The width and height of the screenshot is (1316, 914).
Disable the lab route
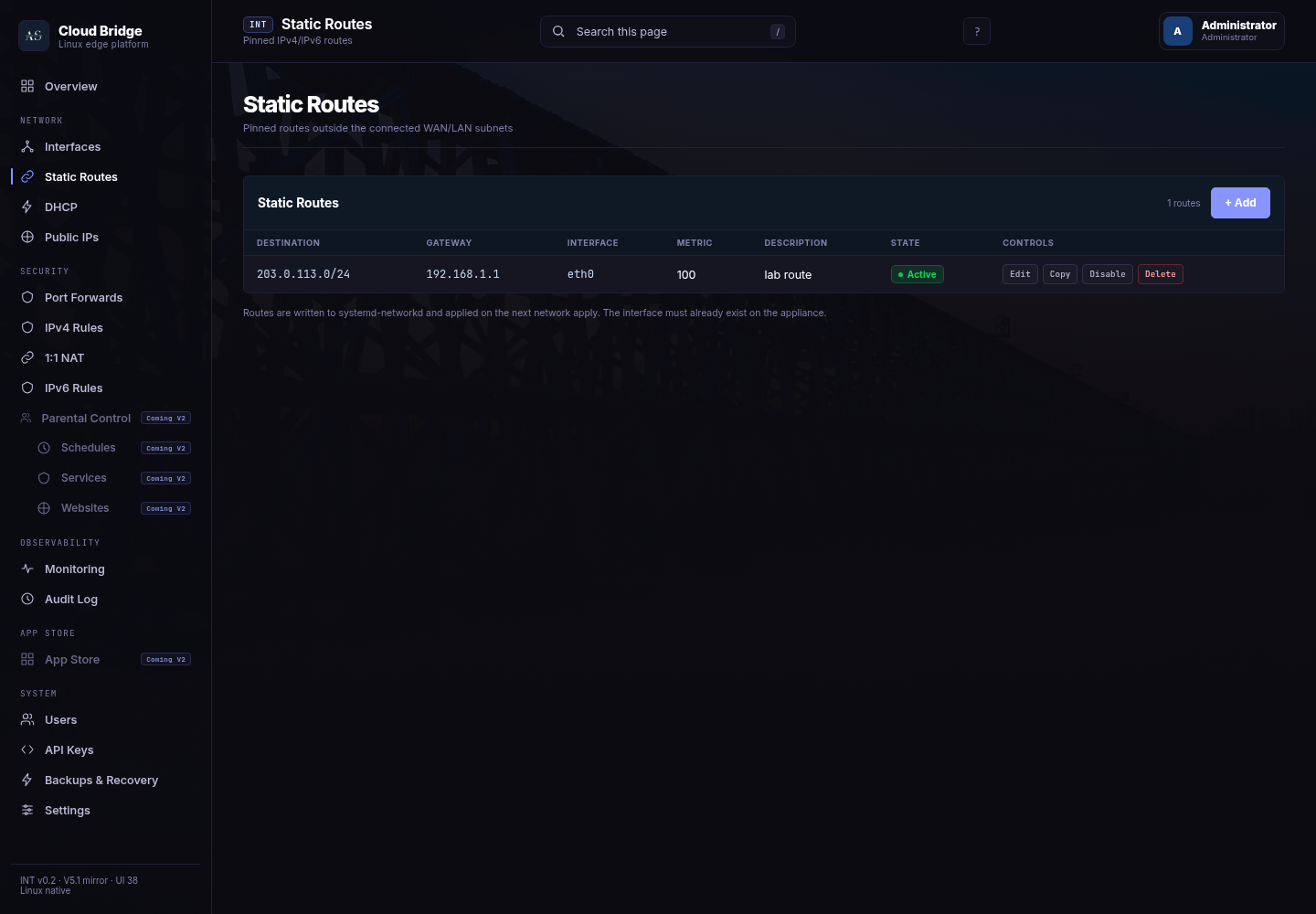coord(1108,274)
